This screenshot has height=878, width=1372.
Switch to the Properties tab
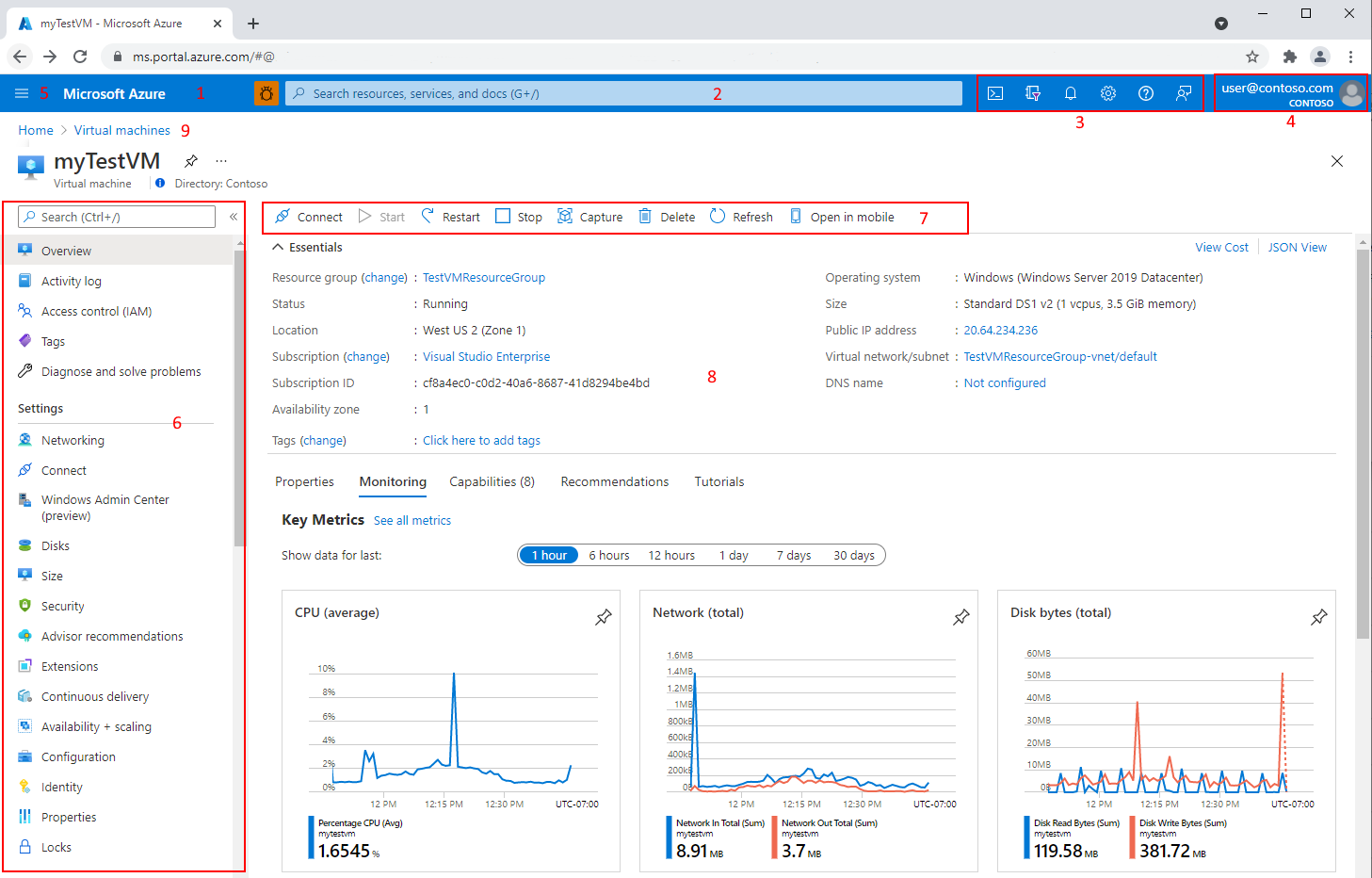pos(304,481)
